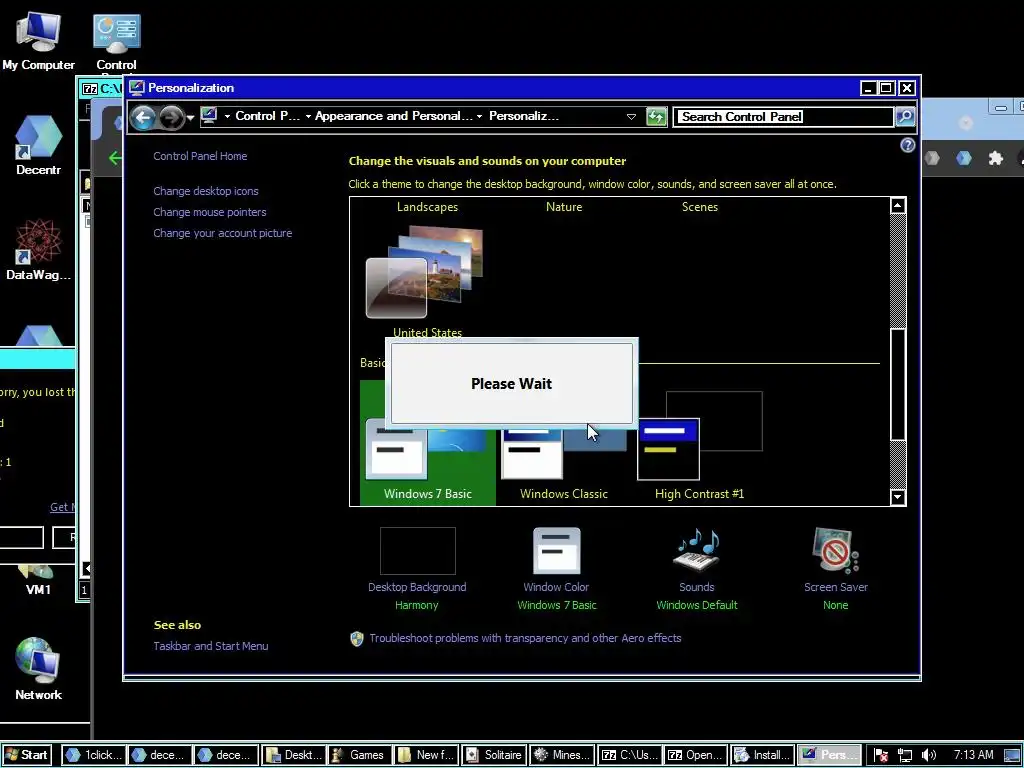Open Decentr desktop shortcut
This screenshot has height=768, width=1024.
[x=38, y=145]
